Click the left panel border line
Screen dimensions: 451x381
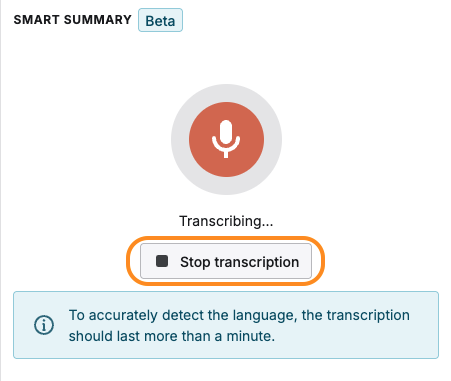coord(1,190)
